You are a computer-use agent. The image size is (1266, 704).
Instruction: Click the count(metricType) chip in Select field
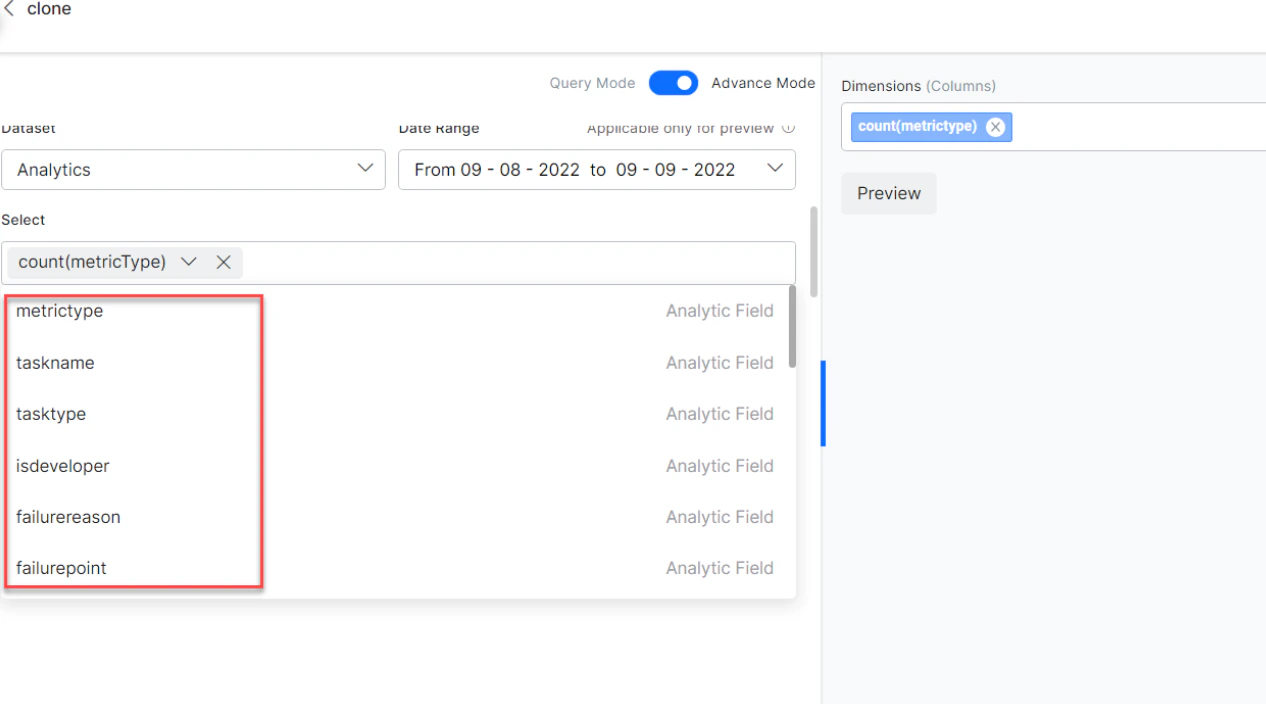[92, 262]
